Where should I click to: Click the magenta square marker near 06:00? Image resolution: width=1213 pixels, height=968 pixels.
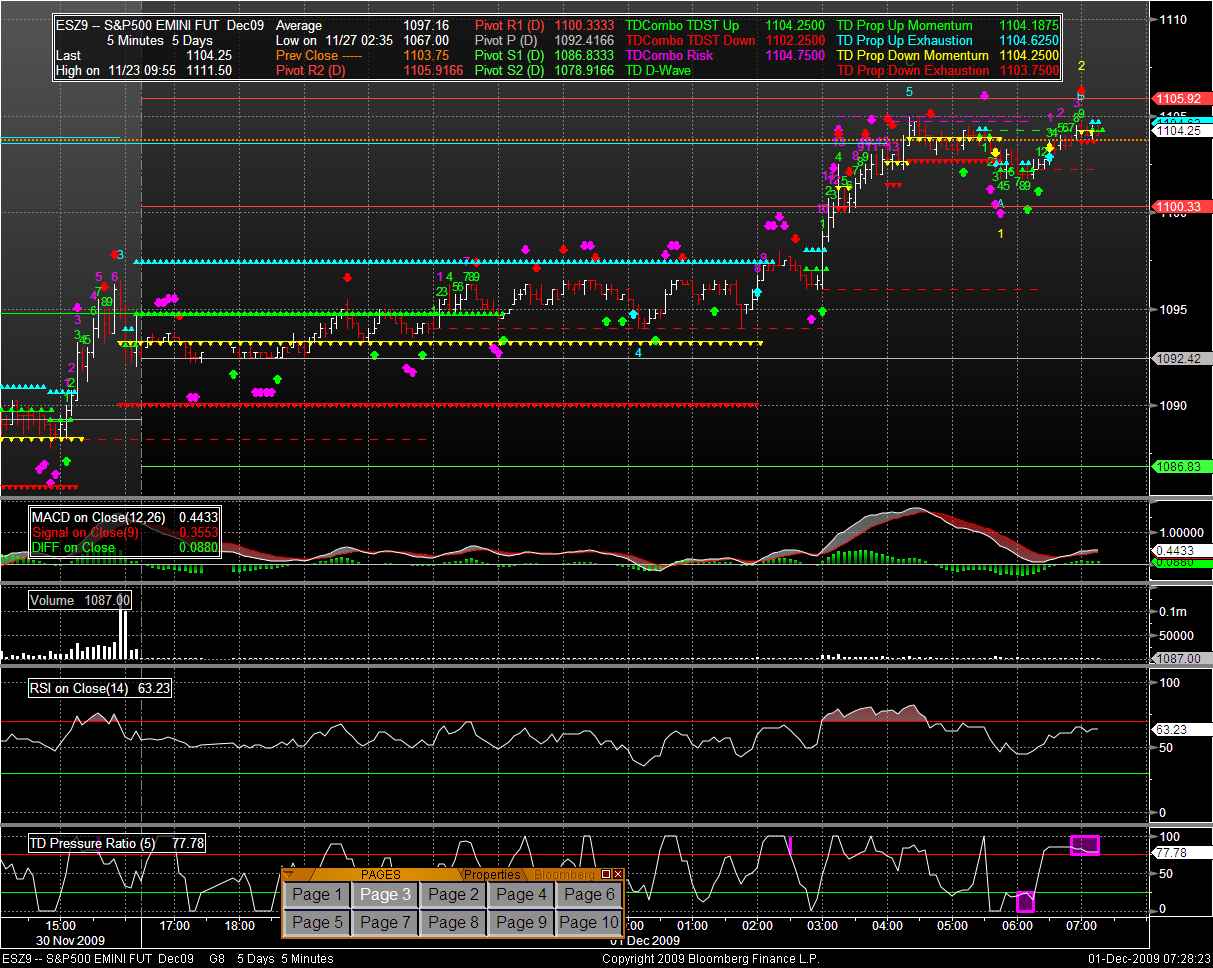pyautogui.click(x=1025, y=902)
